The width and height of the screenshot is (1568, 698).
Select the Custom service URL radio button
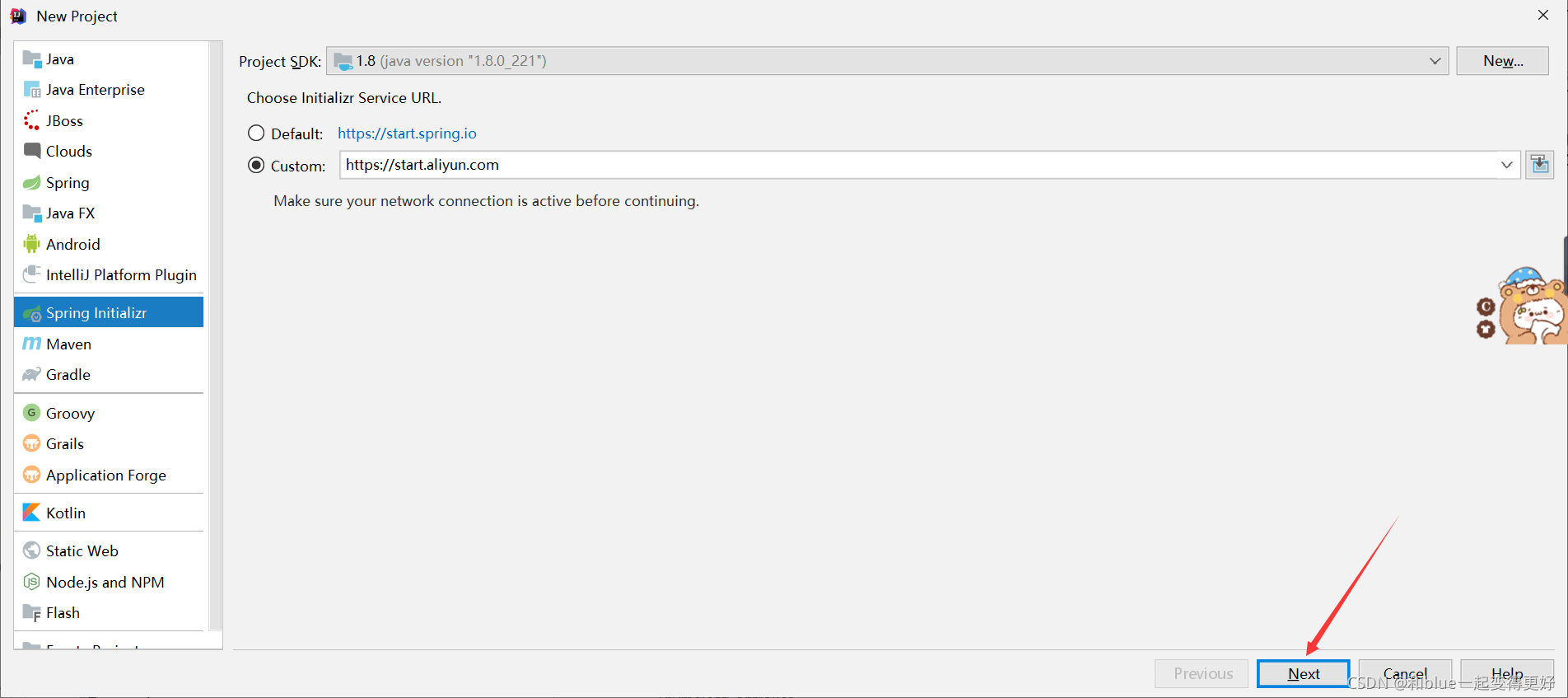[x=256, y=165]
